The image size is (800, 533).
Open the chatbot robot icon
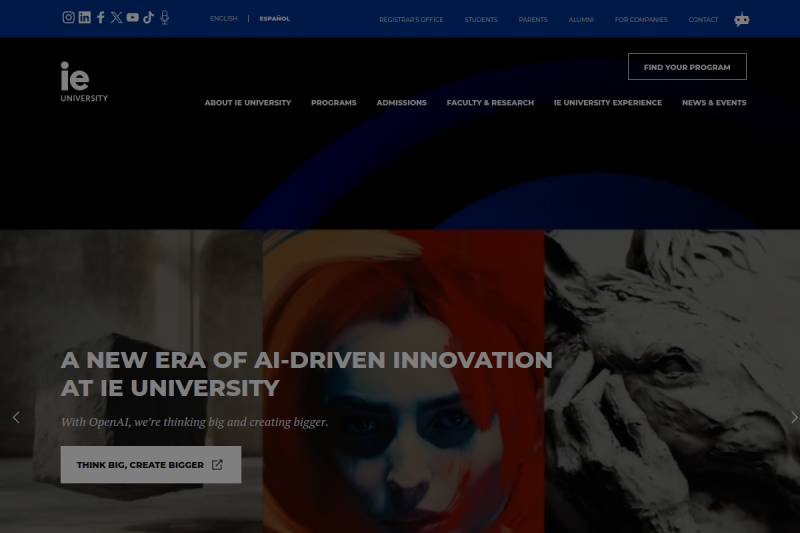coord(741,19)
